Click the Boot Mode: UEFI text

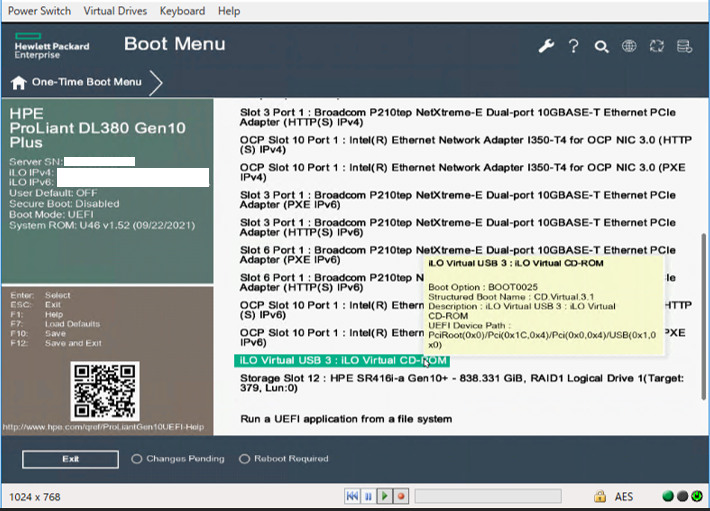click(x=51, y=215)
